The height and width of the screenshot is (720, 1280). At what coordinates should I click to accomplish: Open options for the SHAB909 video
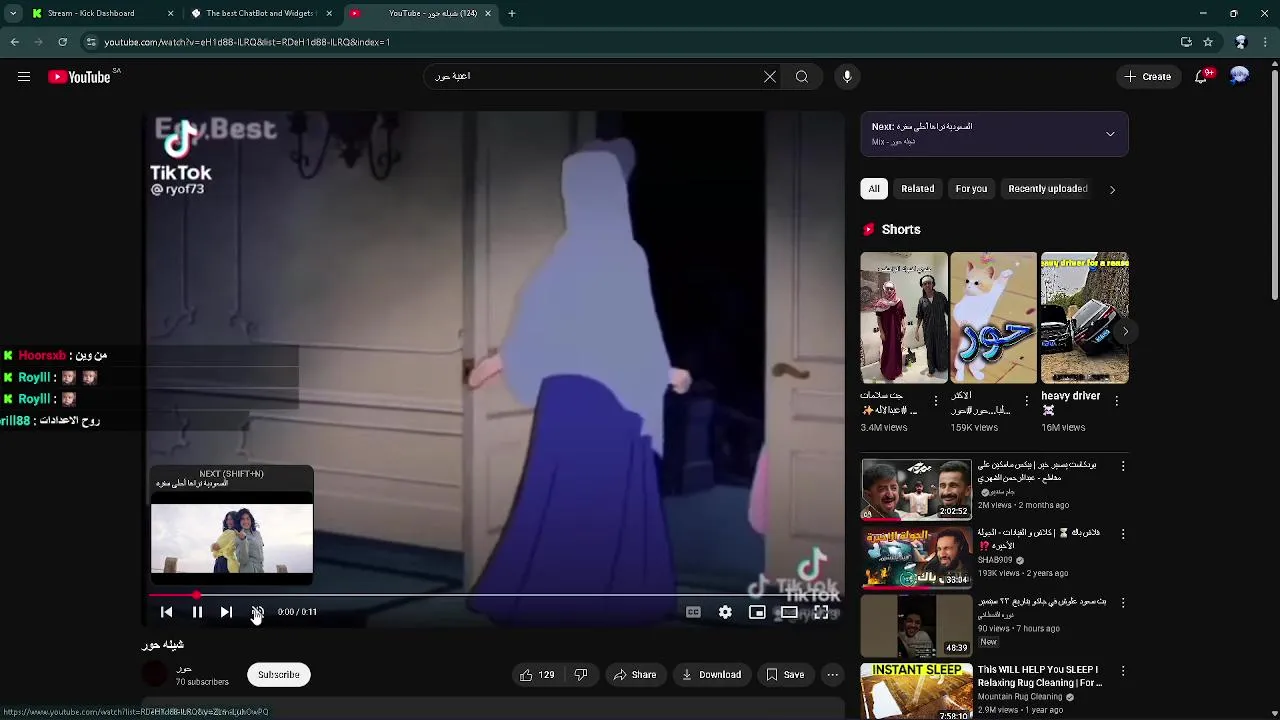tap(1123, 534)
